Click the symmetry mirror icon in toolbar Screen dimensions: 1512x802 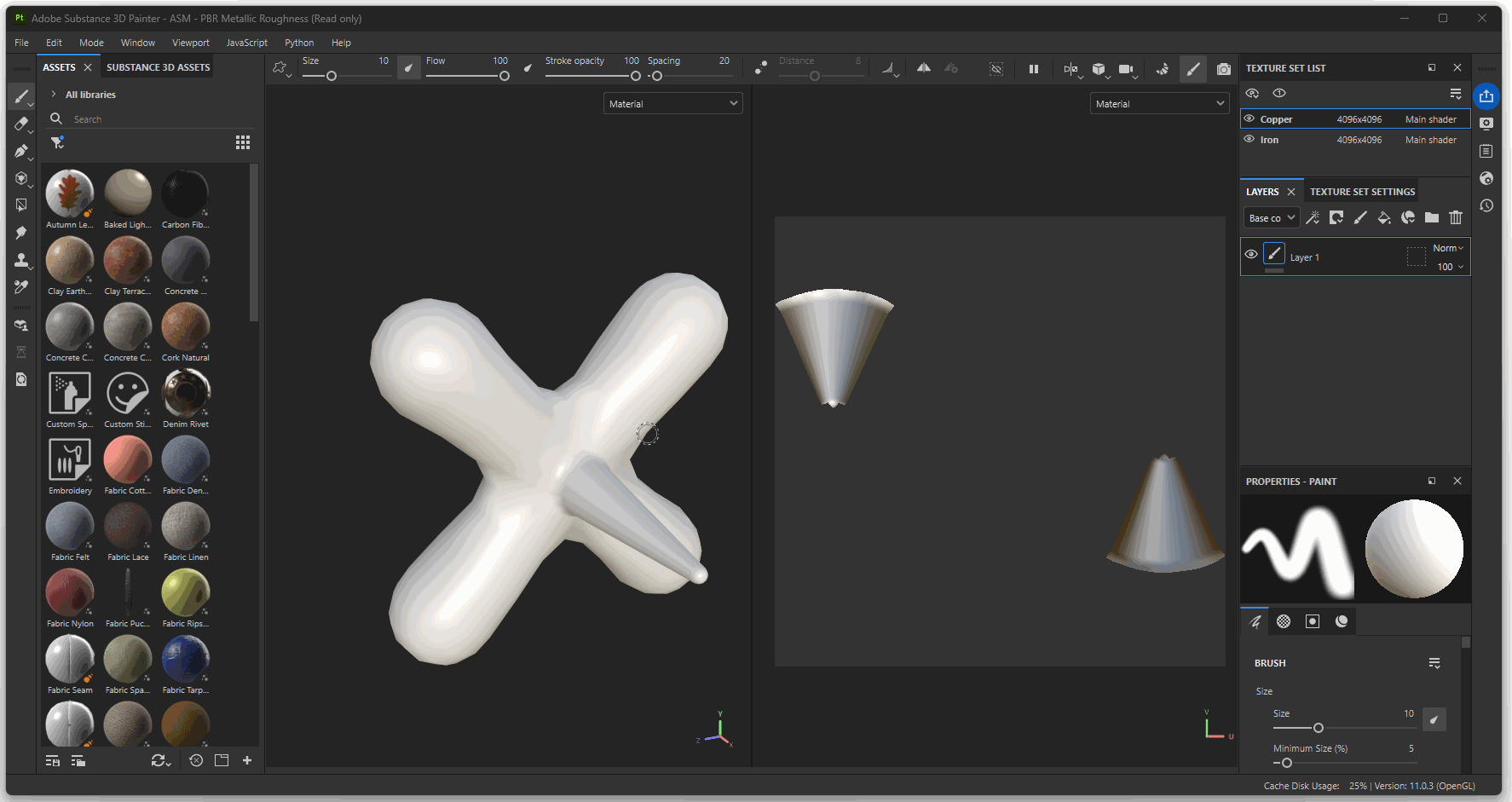click(x=923, y=68)
